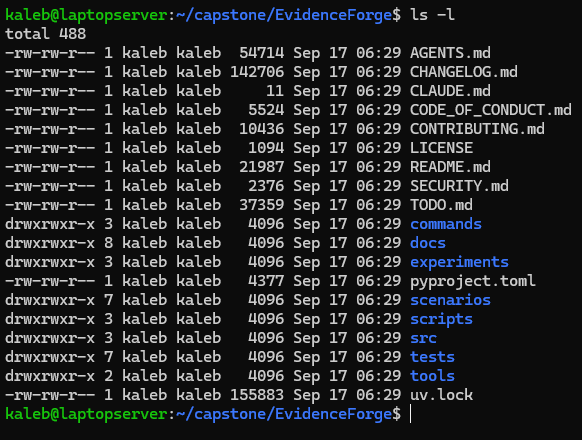
Task: Click the blue scenarios directory name
Action: pos(450,300)
